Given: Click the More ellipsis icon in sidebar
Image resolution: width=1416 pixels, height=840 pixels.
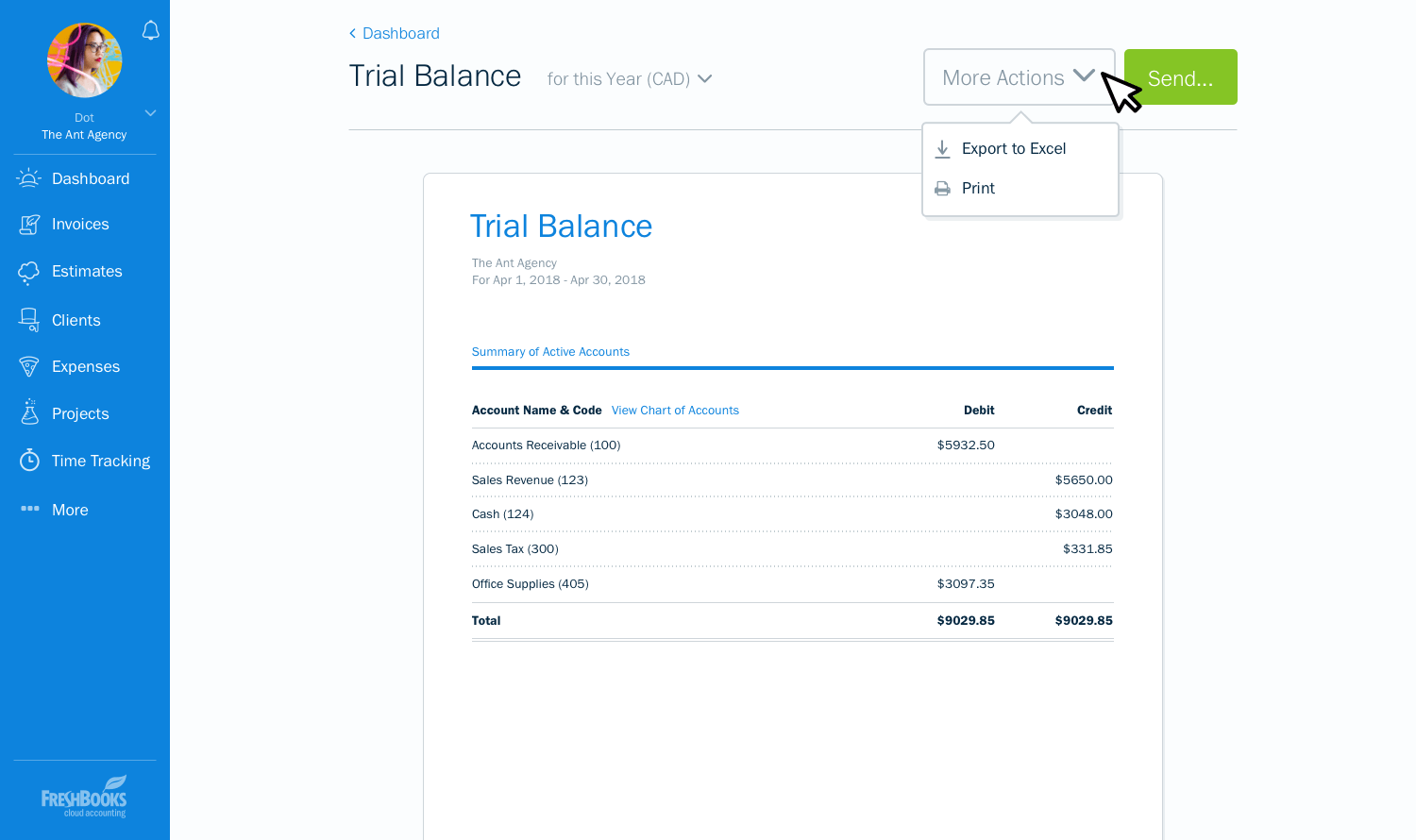Looking at the screenshot, I should [x=29, y=510].
